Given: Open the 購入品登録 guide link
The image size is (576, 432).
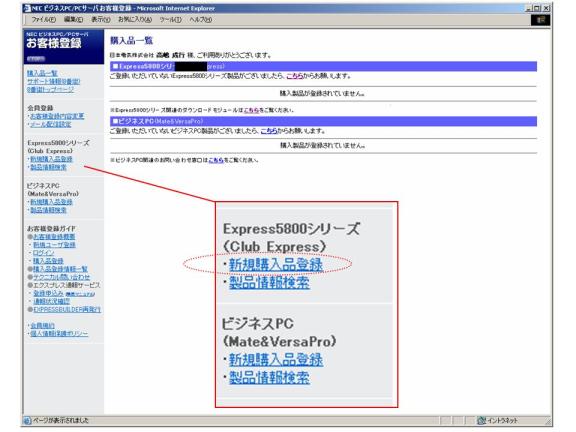Looking at the screenshot, I should [x=48, y=261].
